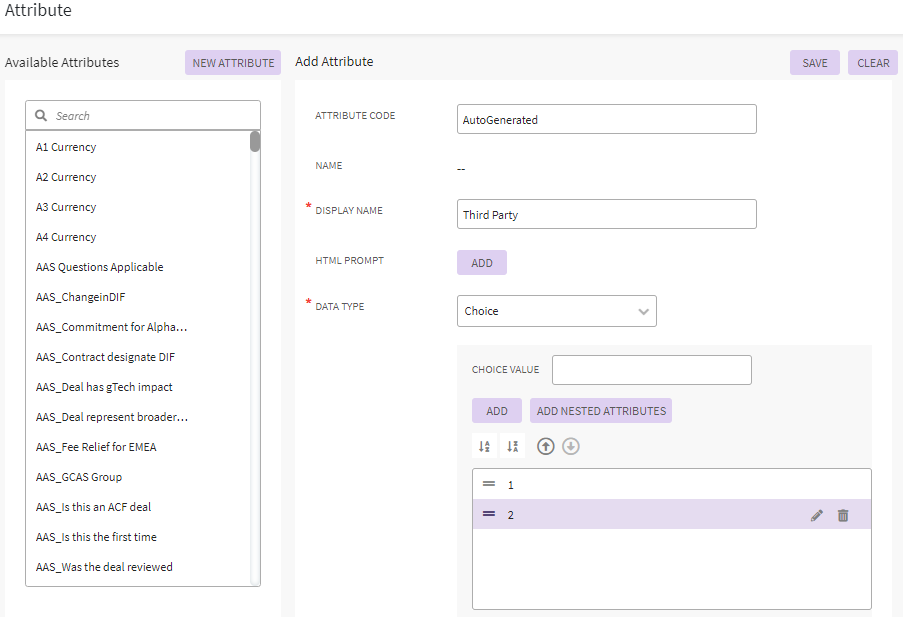Edit choice value 2 with pencil icon

(x=817, y=515)
